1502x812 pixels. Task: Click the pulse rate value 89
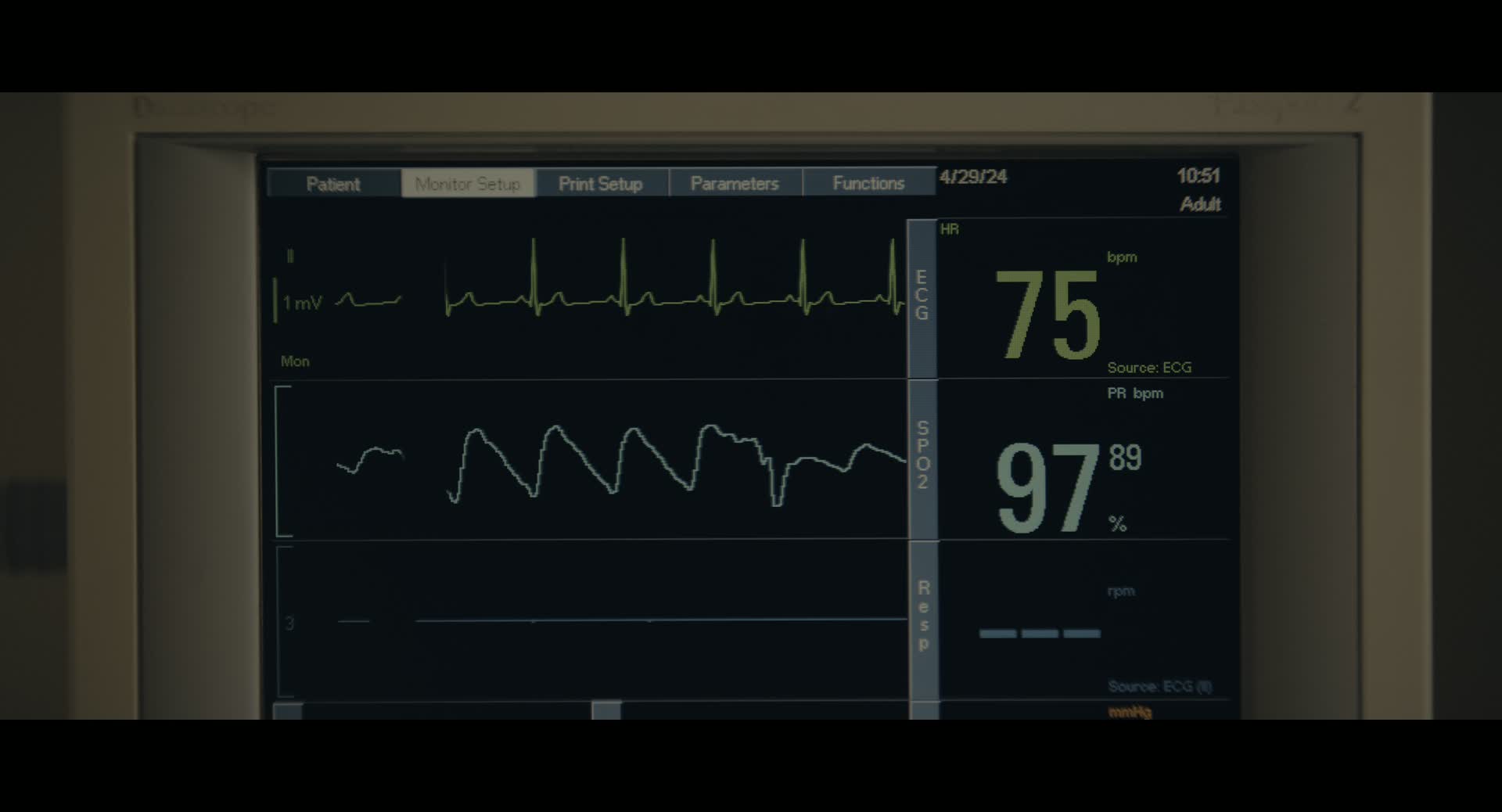pos(1125,458)
